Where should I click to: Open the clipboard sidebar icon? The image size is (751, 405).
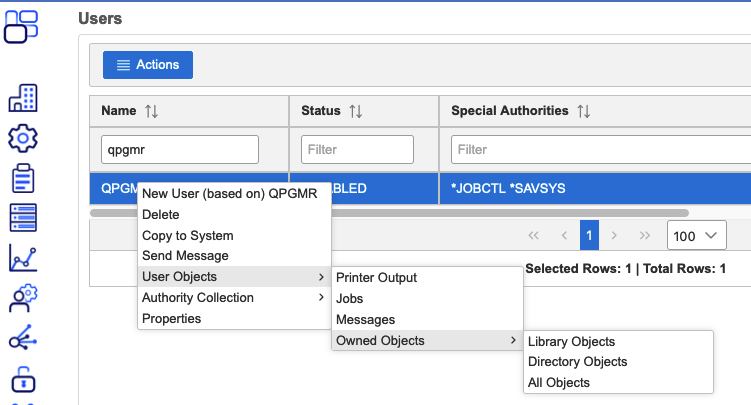pyautogui.click(x=22, y=177)
